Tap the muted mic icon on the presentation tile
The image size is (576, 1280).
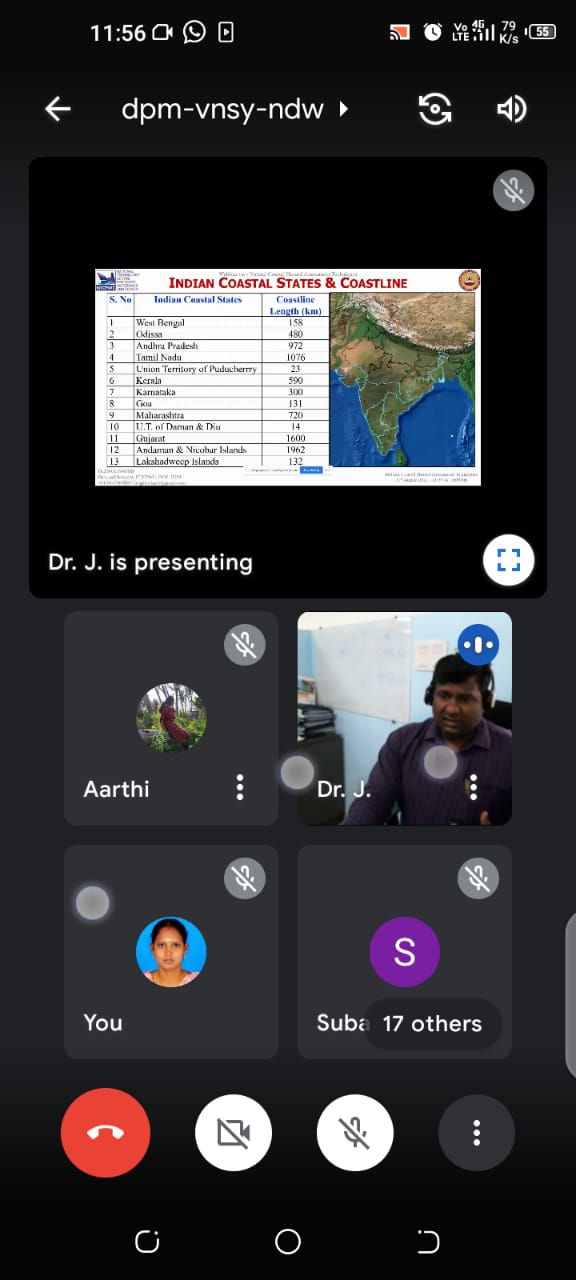(x=514, y=190)
